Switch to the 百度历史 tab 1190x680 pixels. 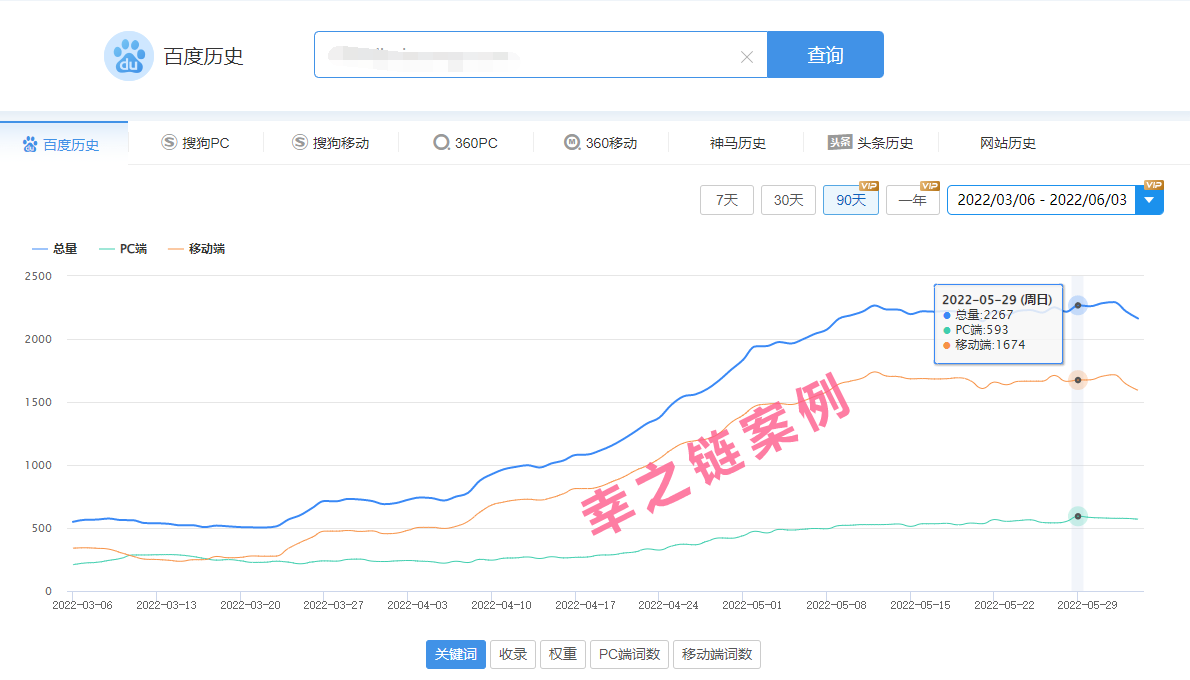[64, 143]
